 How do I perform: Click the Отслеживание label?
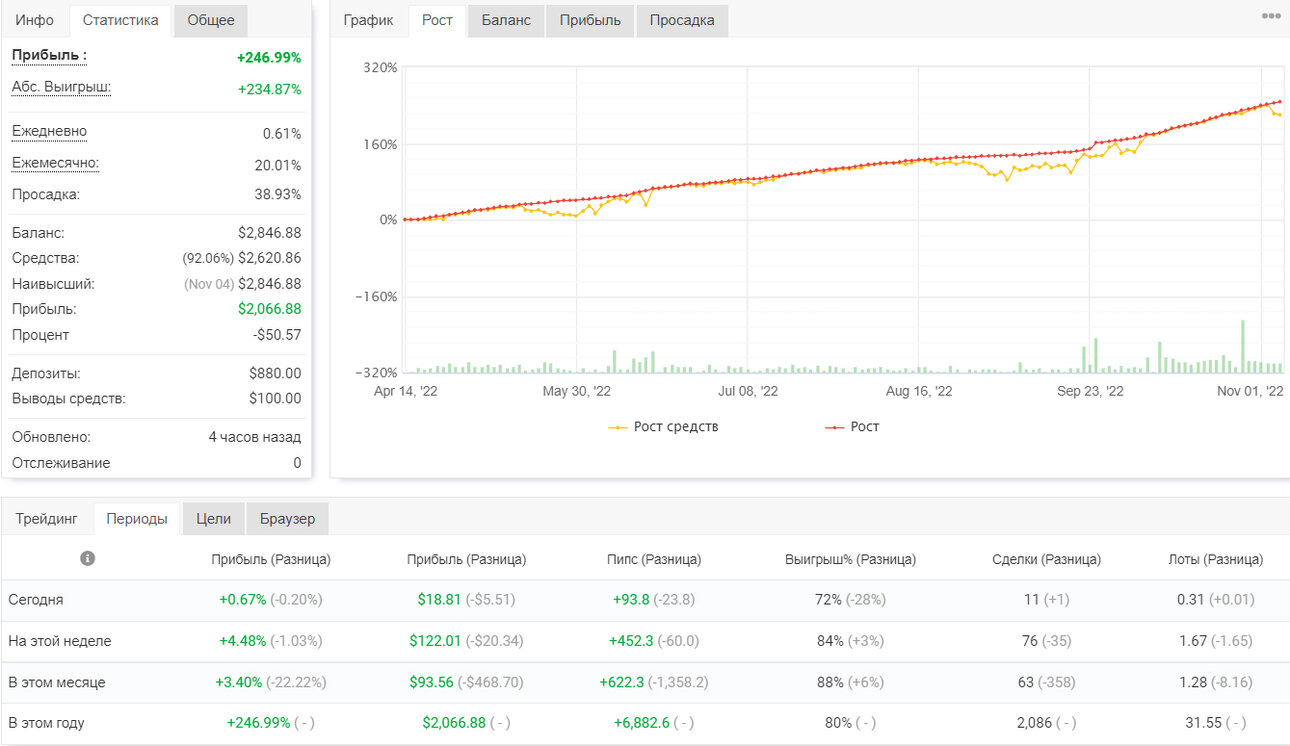(61, 463)
